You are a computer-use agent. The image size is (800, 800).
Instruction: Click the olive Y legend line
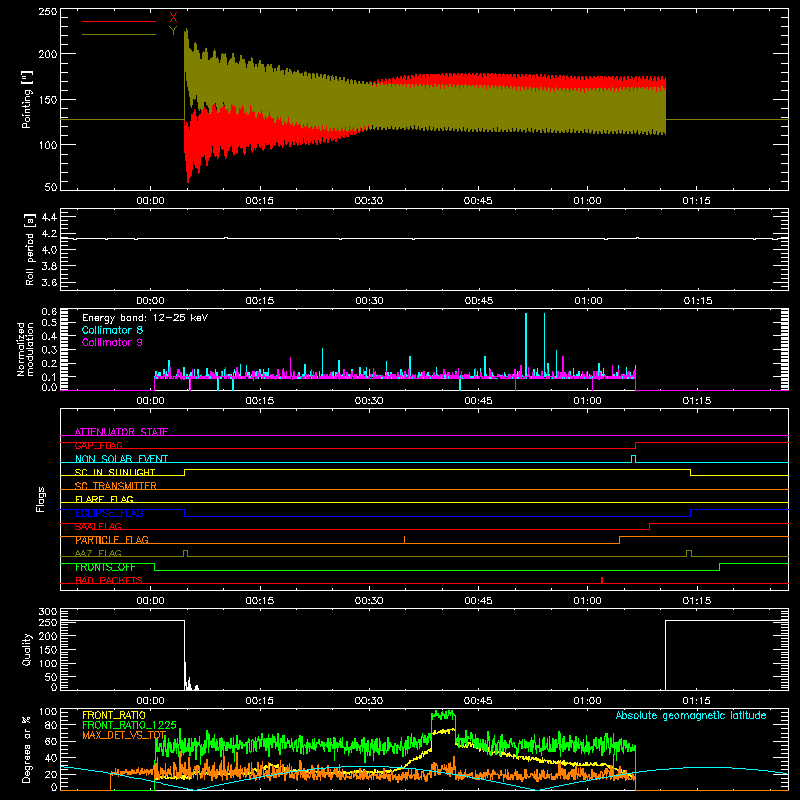coord(119,34)
